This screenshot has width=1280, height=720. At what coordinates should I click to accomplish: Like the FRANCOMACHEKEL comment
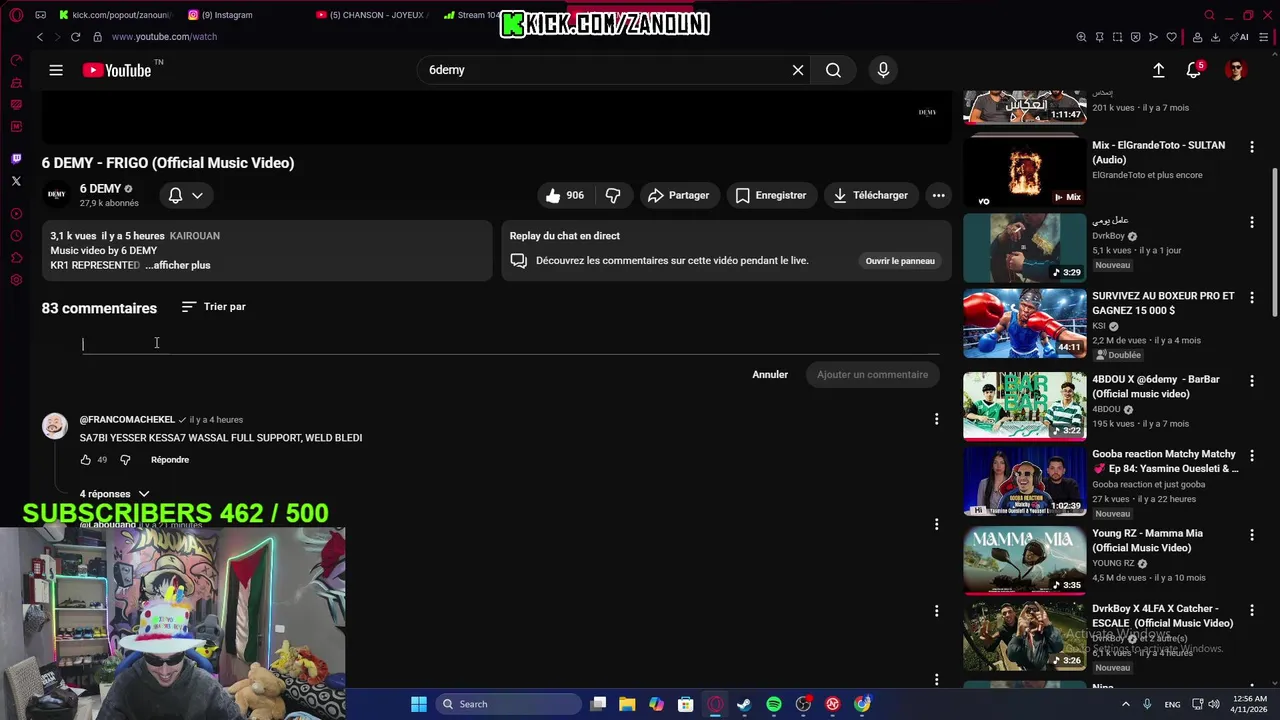tap(86, 460)
